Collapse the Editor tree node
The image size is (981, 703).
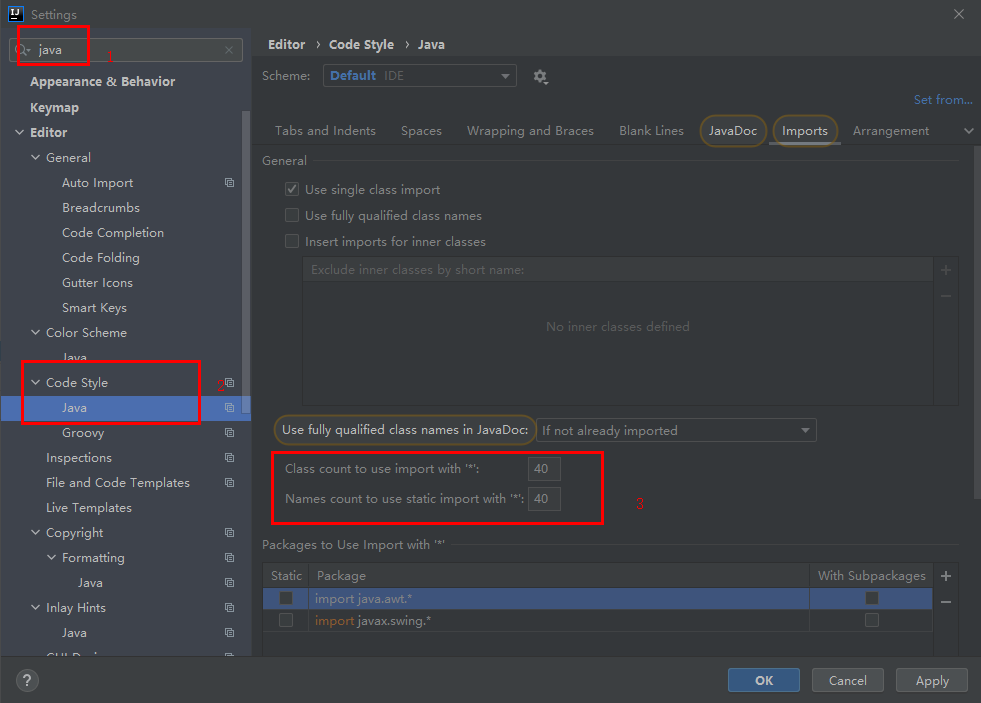tap(19, 133)
